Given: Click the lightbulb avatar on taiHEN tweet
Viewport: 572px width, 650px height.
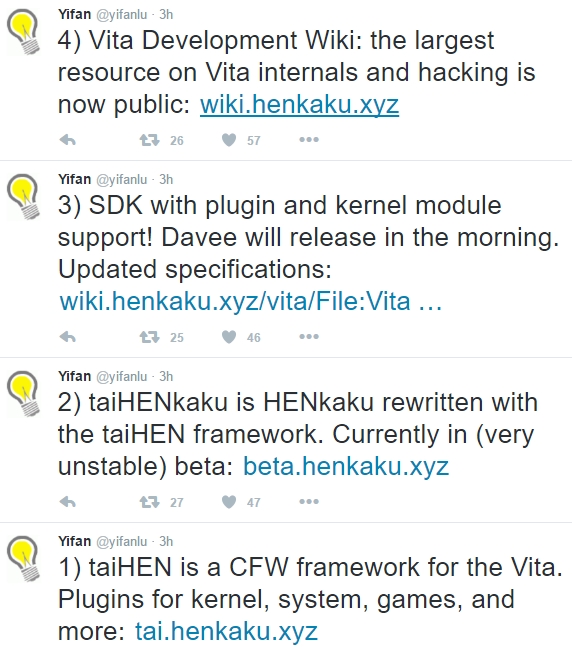Looking at the screenshot, I should 24,559.
